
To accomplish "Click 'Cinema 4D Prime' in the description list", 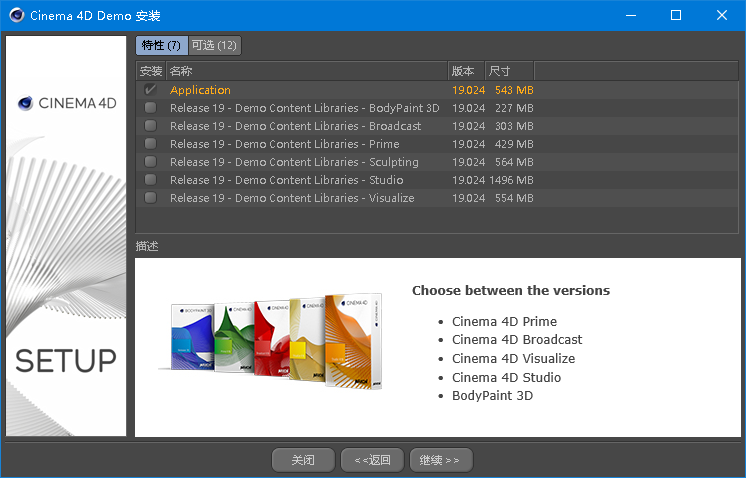I will tap(504, 322).
